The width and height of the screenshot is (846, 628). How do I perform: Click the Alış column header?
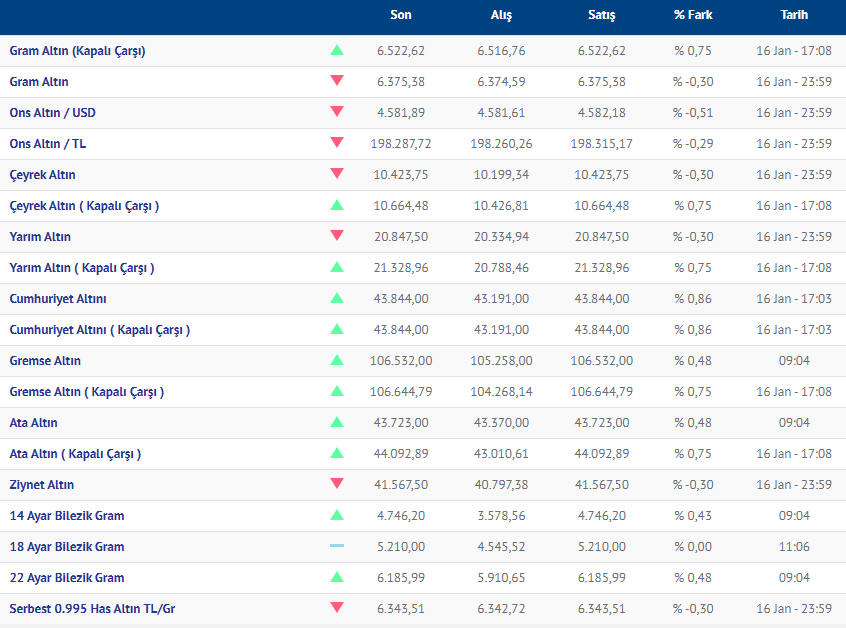[x=501, y=15]
